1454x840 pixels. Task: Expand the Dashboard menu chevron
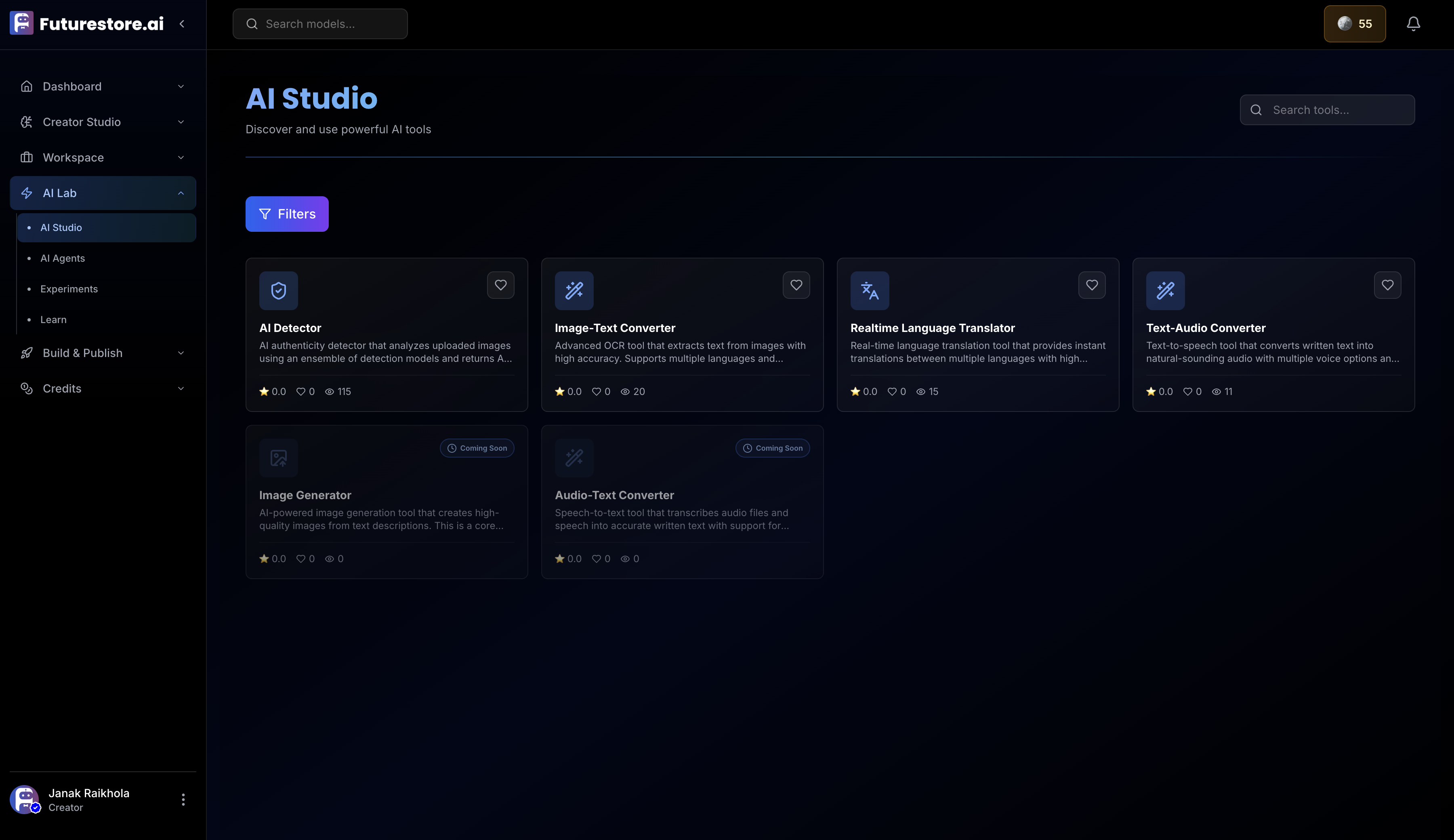tap(181, 86)
